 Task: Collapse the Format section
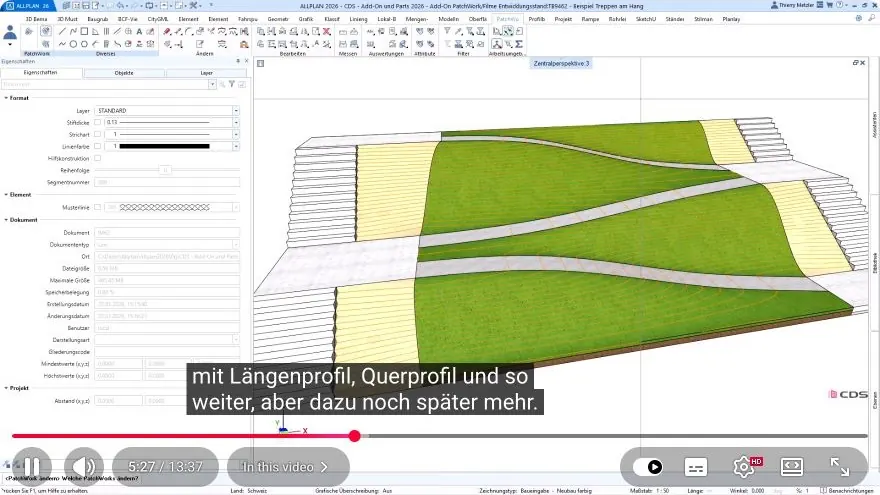pyautogui.click(x=6, y=98)
